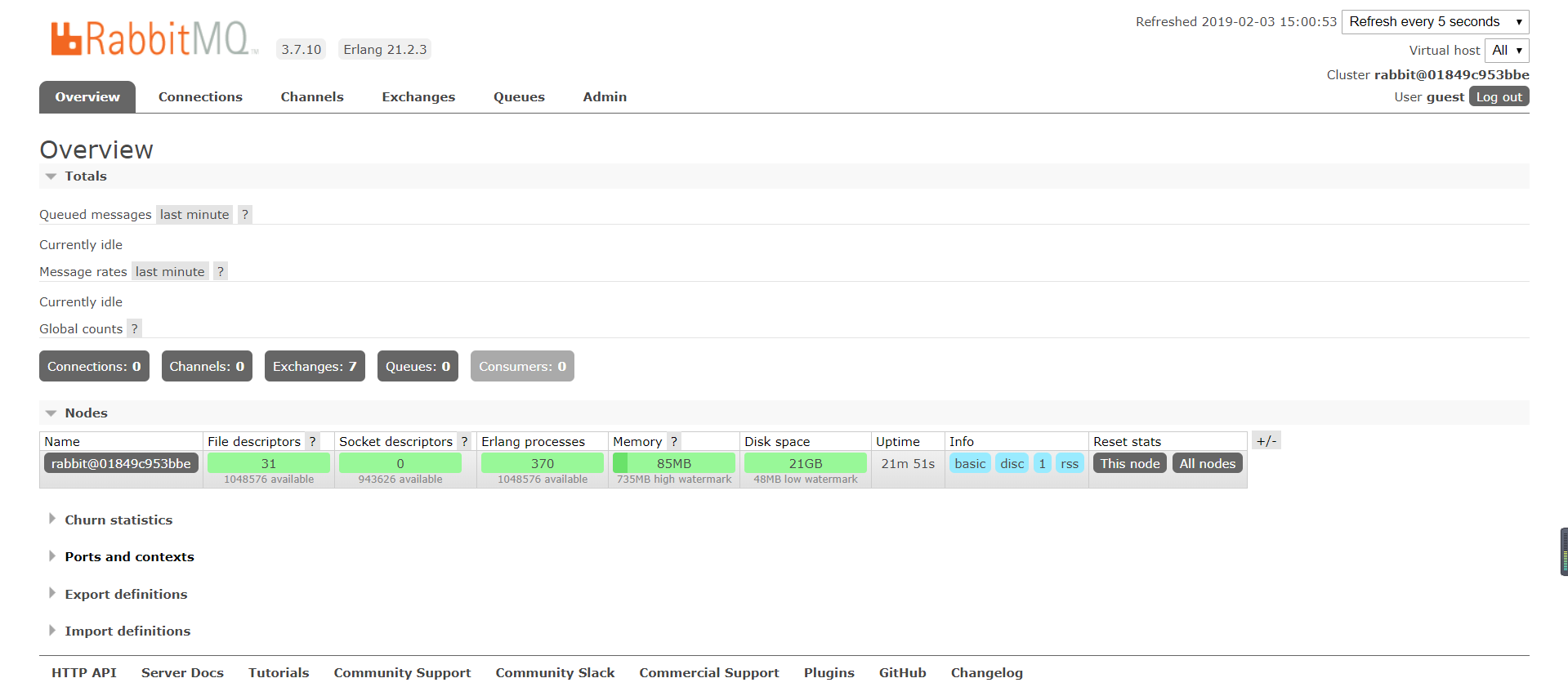Toggle node columns with +/- button

[1266, 441]
